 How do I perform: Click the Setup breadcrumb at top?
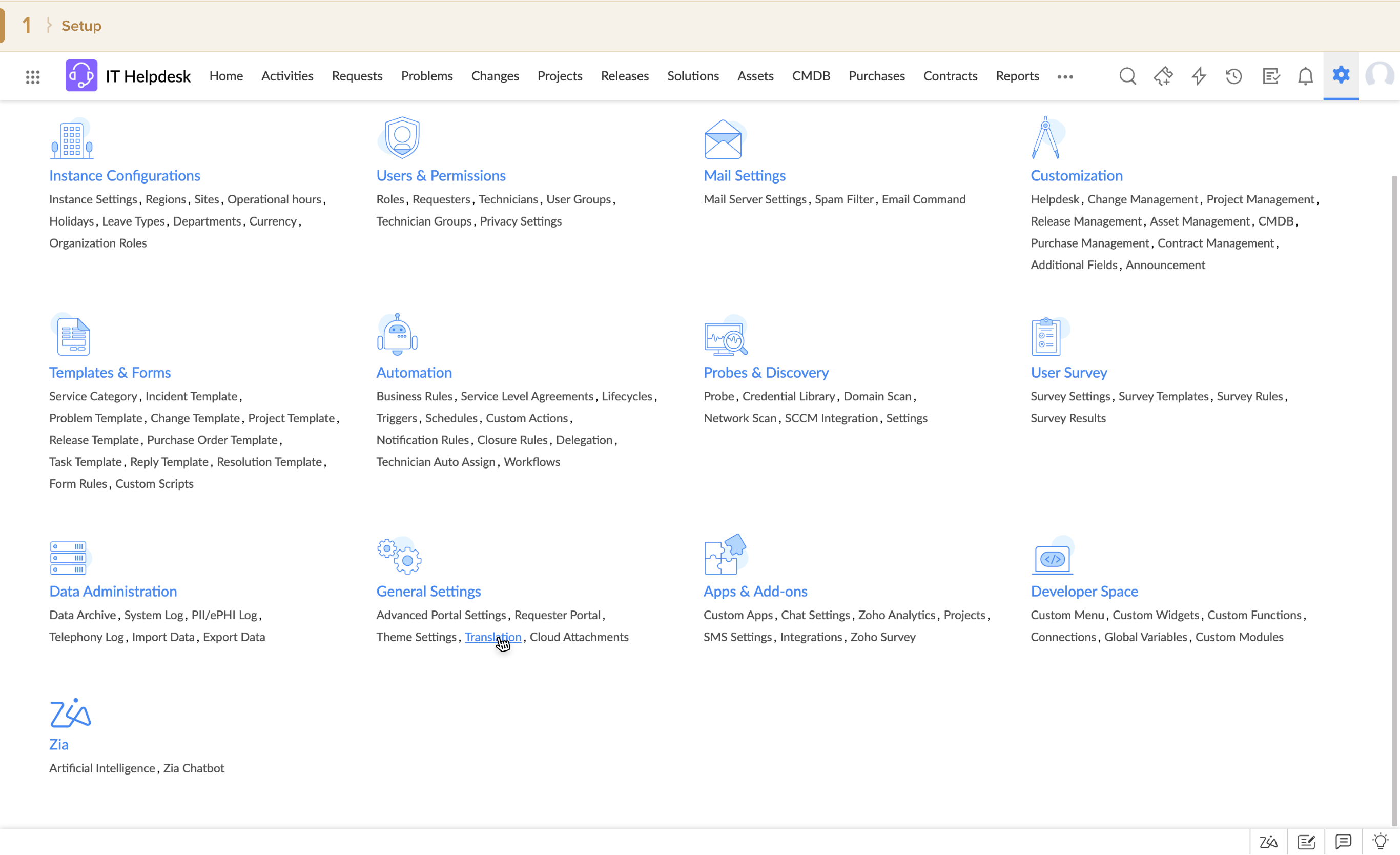point(81,26)
